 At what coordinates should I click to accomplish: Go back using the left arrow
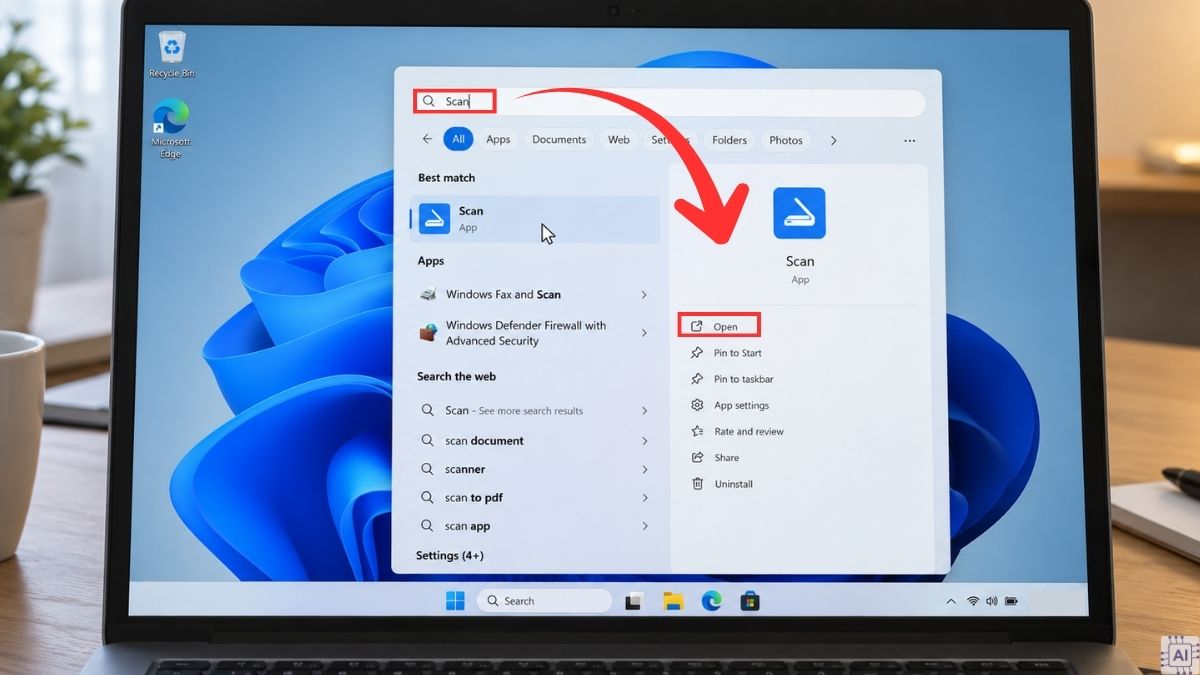coord(427,140)
